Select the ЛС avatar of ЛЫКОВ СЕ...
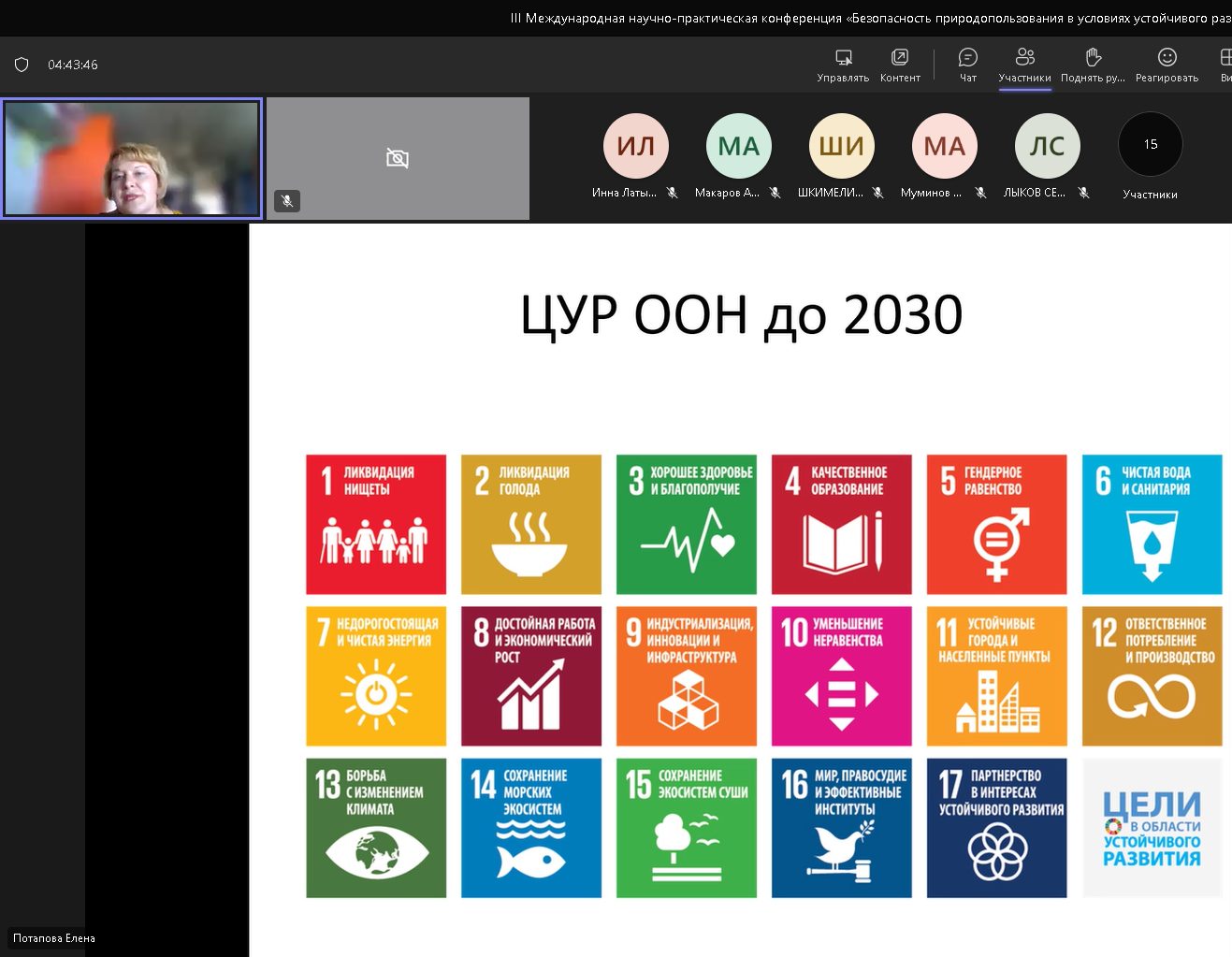This screenshot has width=1232, height=957. coord(1048,145)
